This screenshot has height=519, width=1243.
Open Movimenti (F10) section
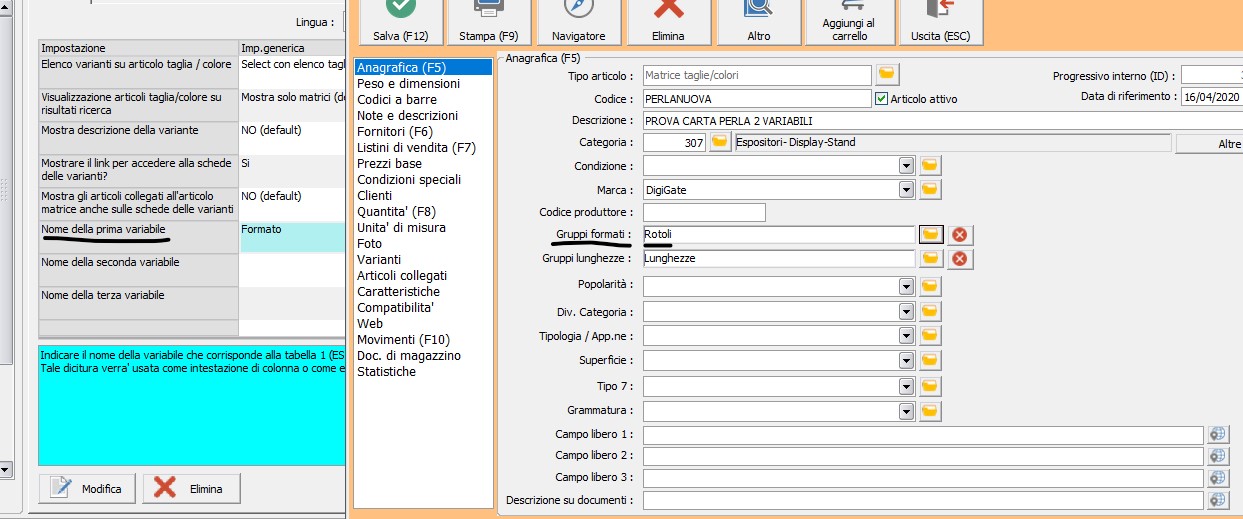(403, 340)
